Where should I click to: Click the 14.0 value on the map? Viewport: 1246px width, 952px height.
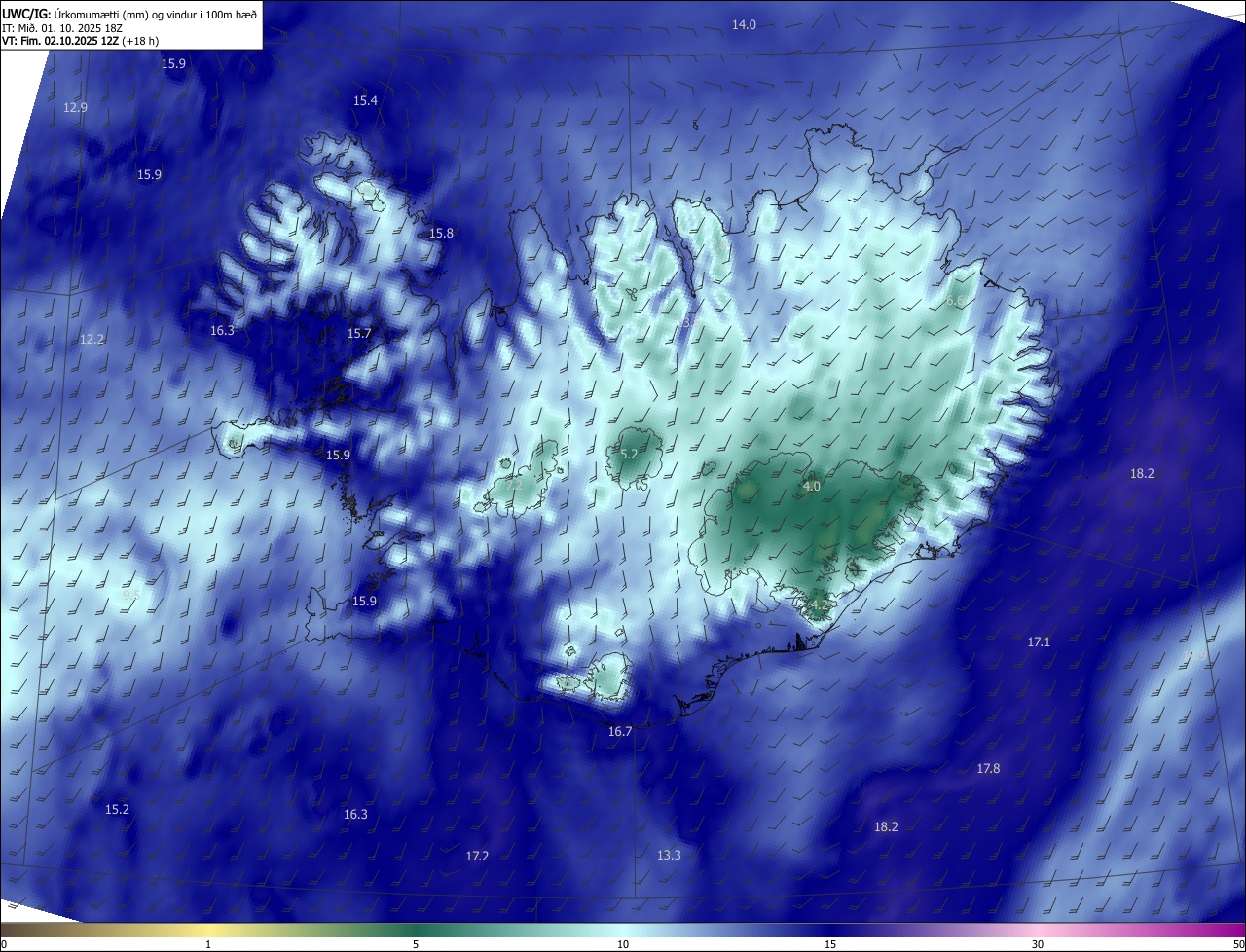pyautogui.click(x=744, y=24)
